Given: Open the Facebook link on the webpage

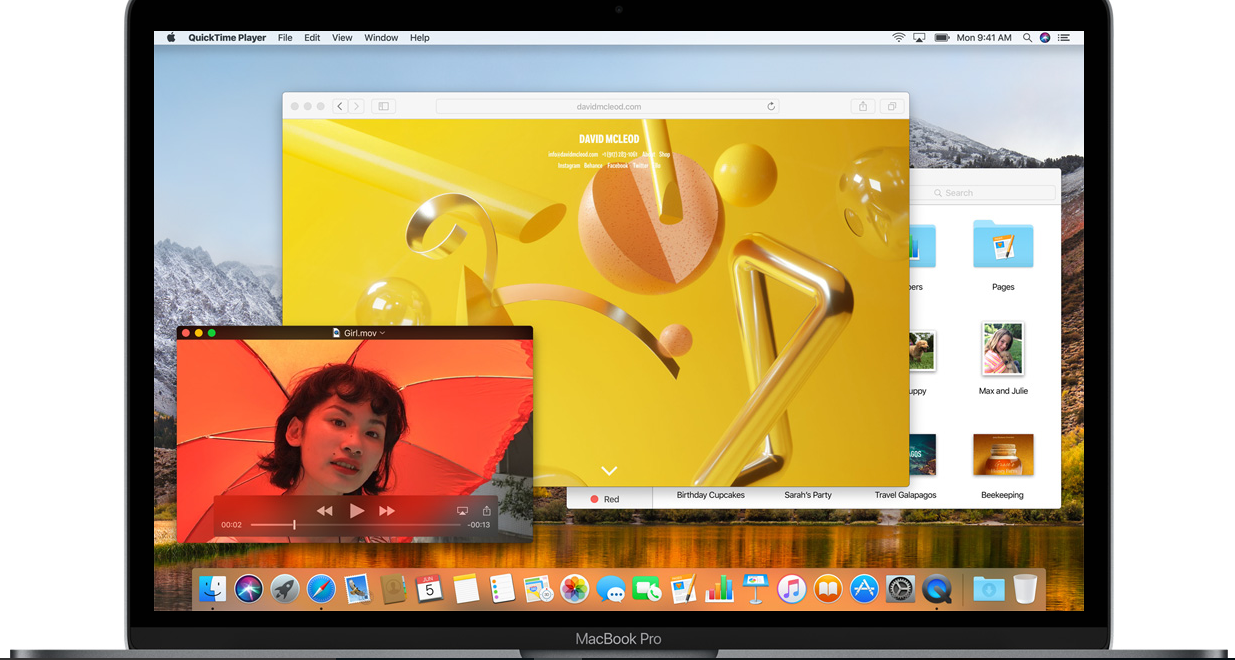Looking at the screenshot, I should pos(617,165).
